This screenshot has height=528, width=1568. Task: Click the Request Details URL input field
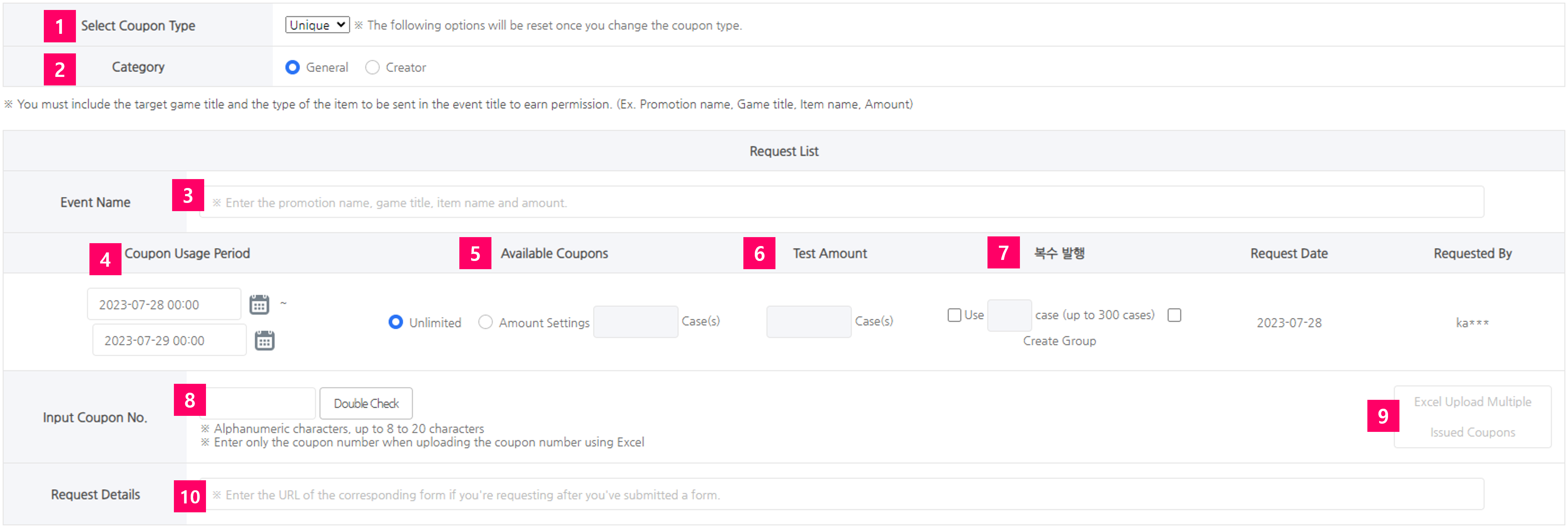(842, 495)
